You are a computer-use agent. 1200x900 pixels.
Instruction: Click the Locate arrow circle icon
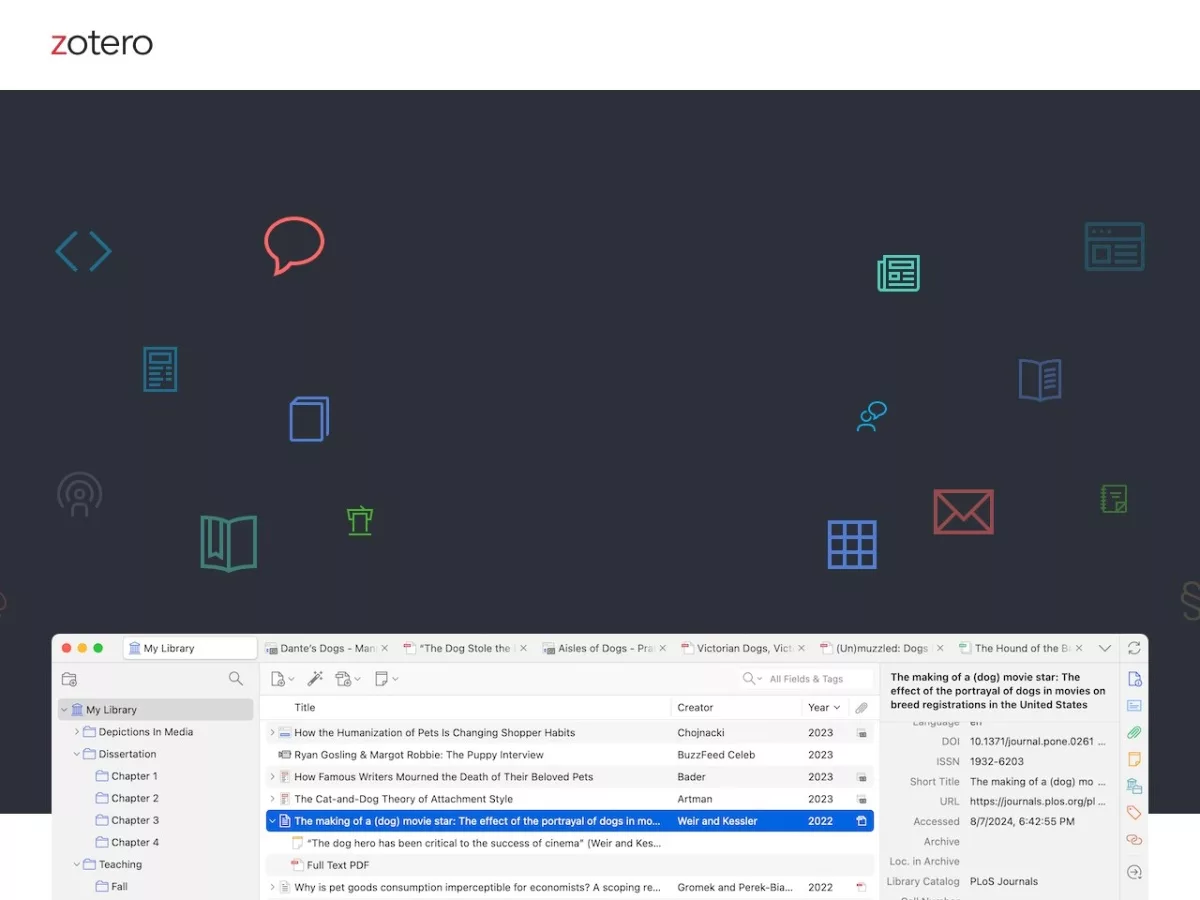pyautogui.click(x=1134, y=872)
